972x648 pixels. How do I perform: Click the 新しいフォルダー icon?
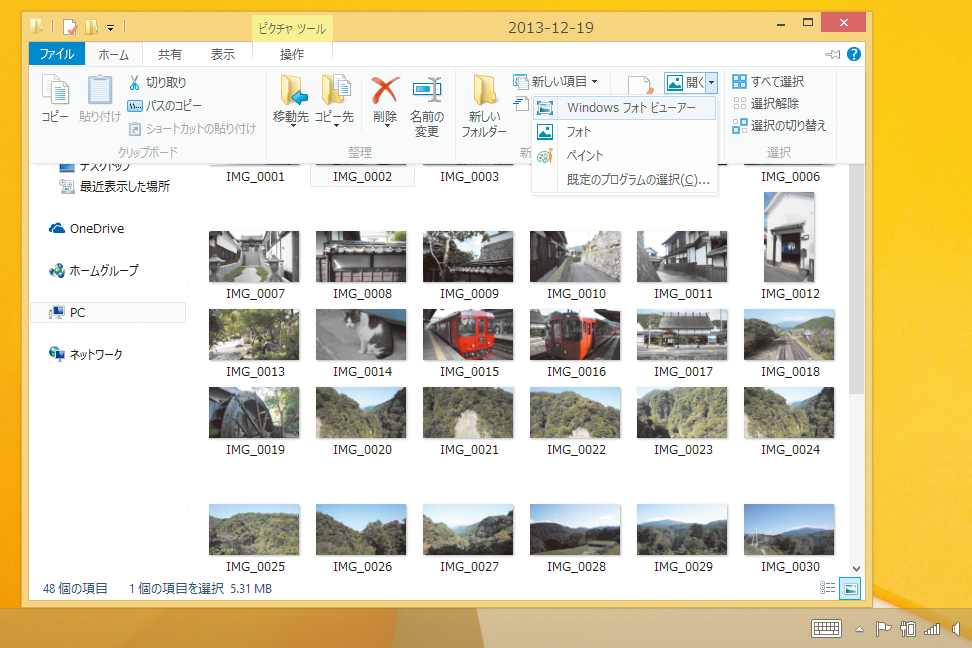(x=484, y=91)
